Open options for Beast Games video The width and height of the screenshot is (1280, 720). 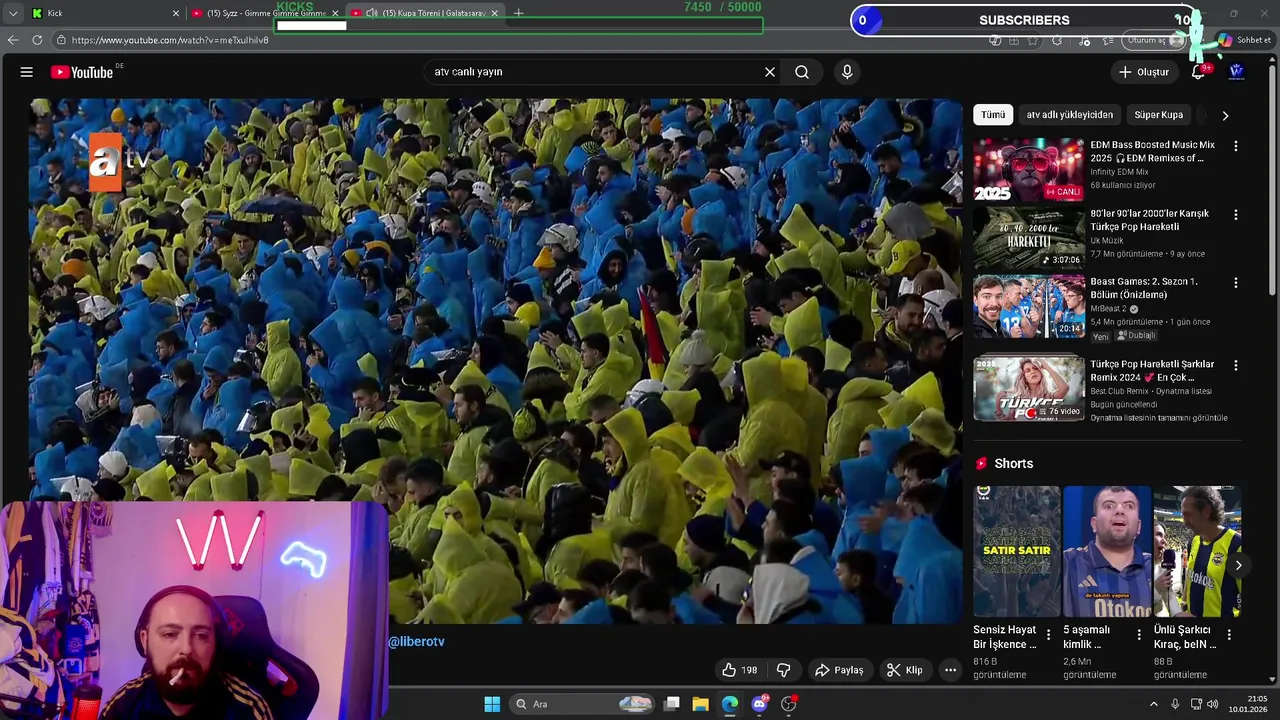pyautogui.click(x=1236, y=283)
